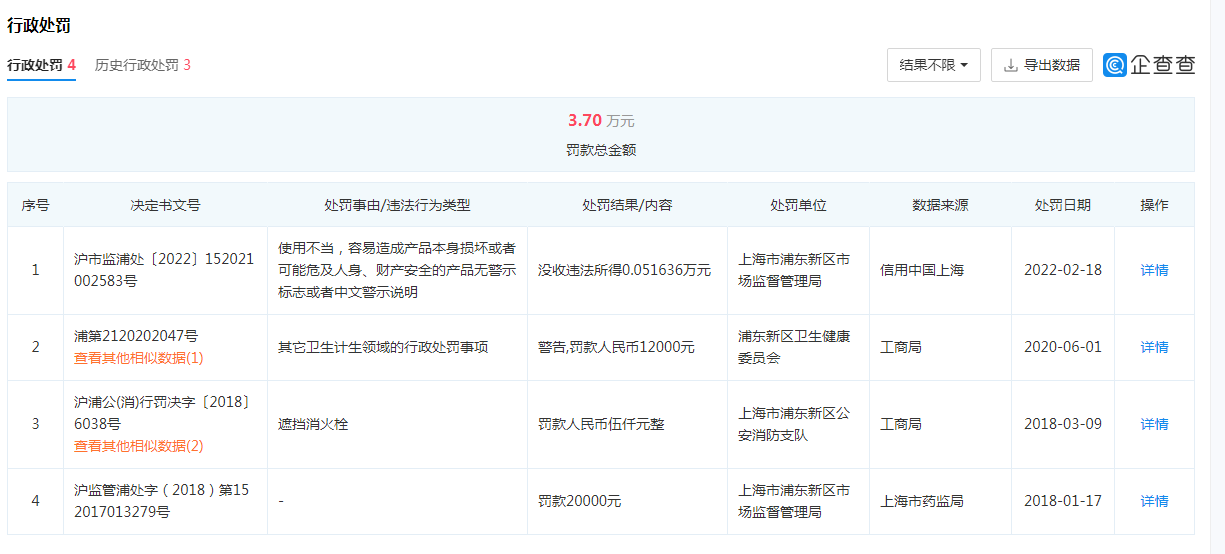Screen dimensions: 1225x554
Task: Click the 决定书文号 column header
Action: pos(165,205)
